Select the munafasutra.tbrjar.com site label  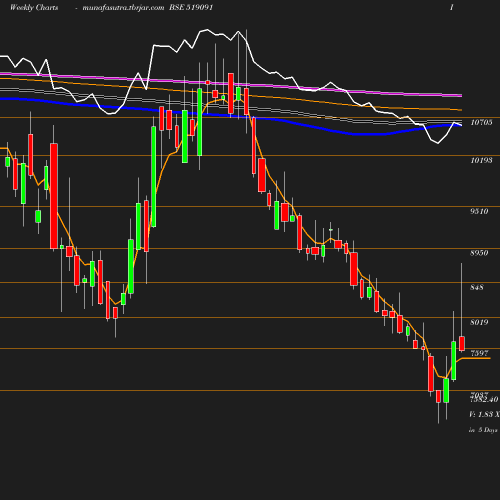pyautogui.click(x=123, y=8)
